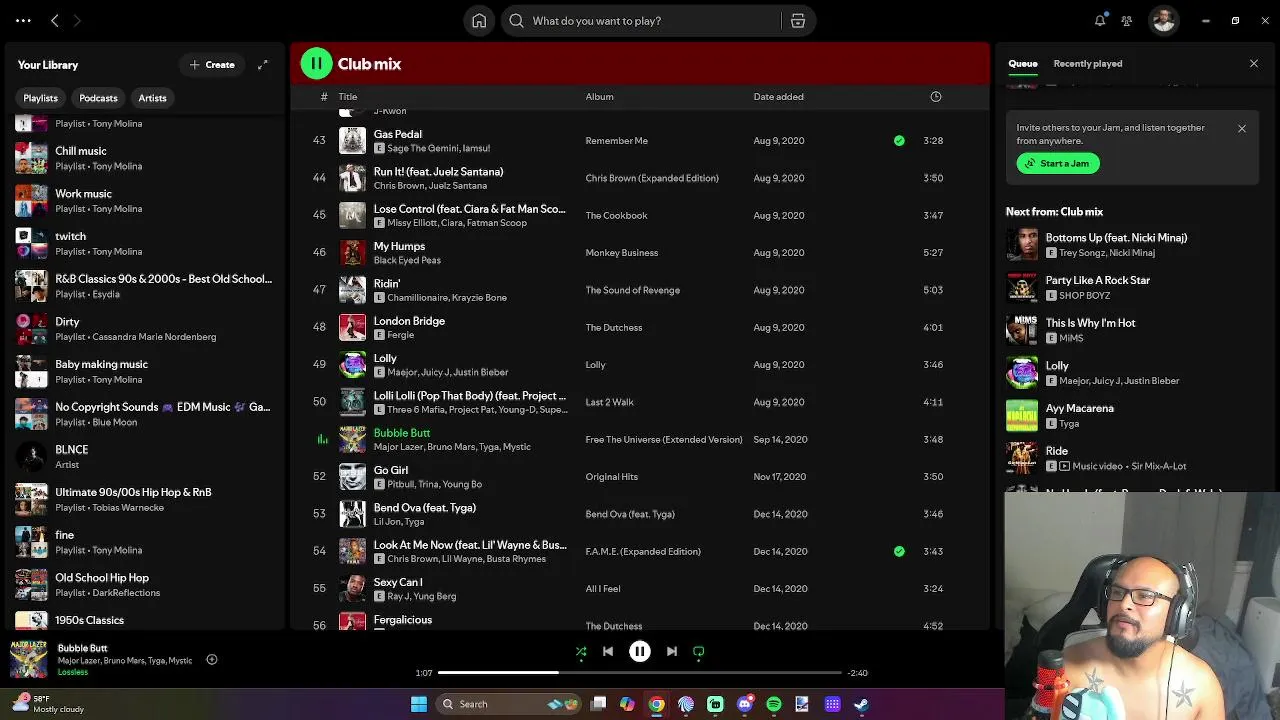Open Friend Activity icon
1280x720 pixels.
(x=1127, y=20)
